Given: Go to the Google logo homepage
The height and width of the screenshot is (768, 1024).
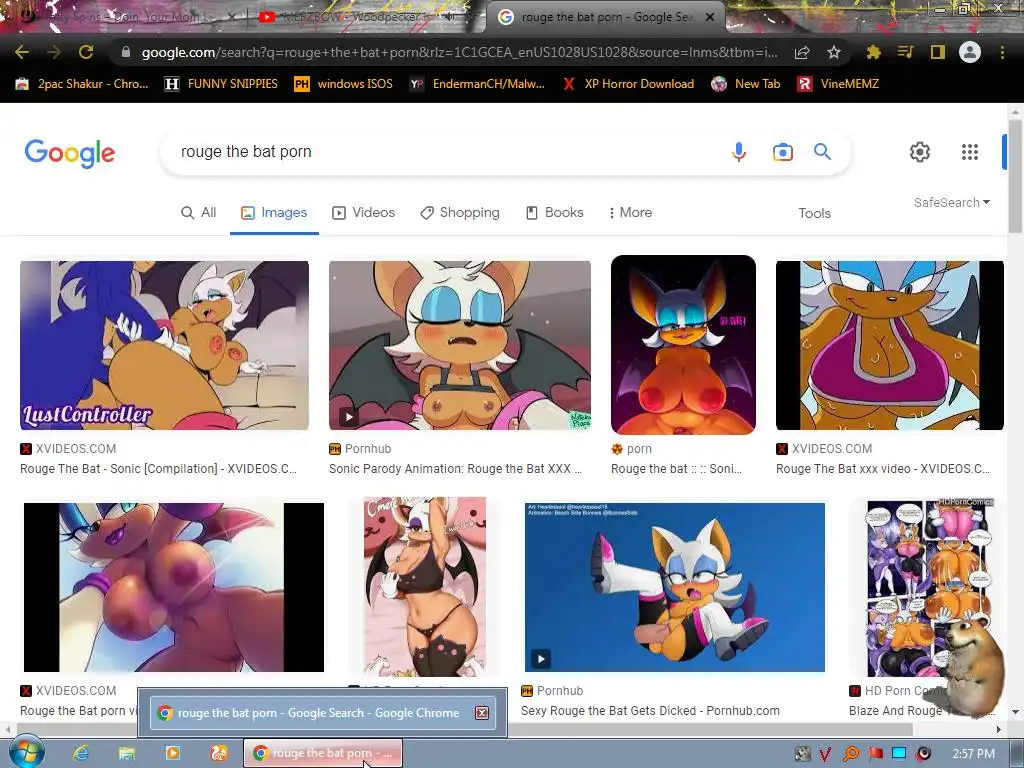Looking at the screenshot, I should [70, 153].
